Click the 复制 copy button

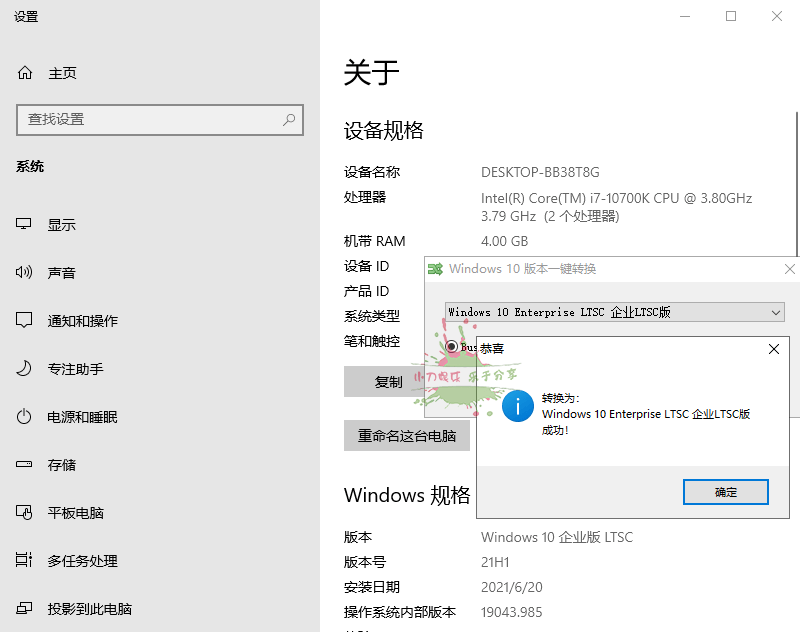tap(388, 382)
